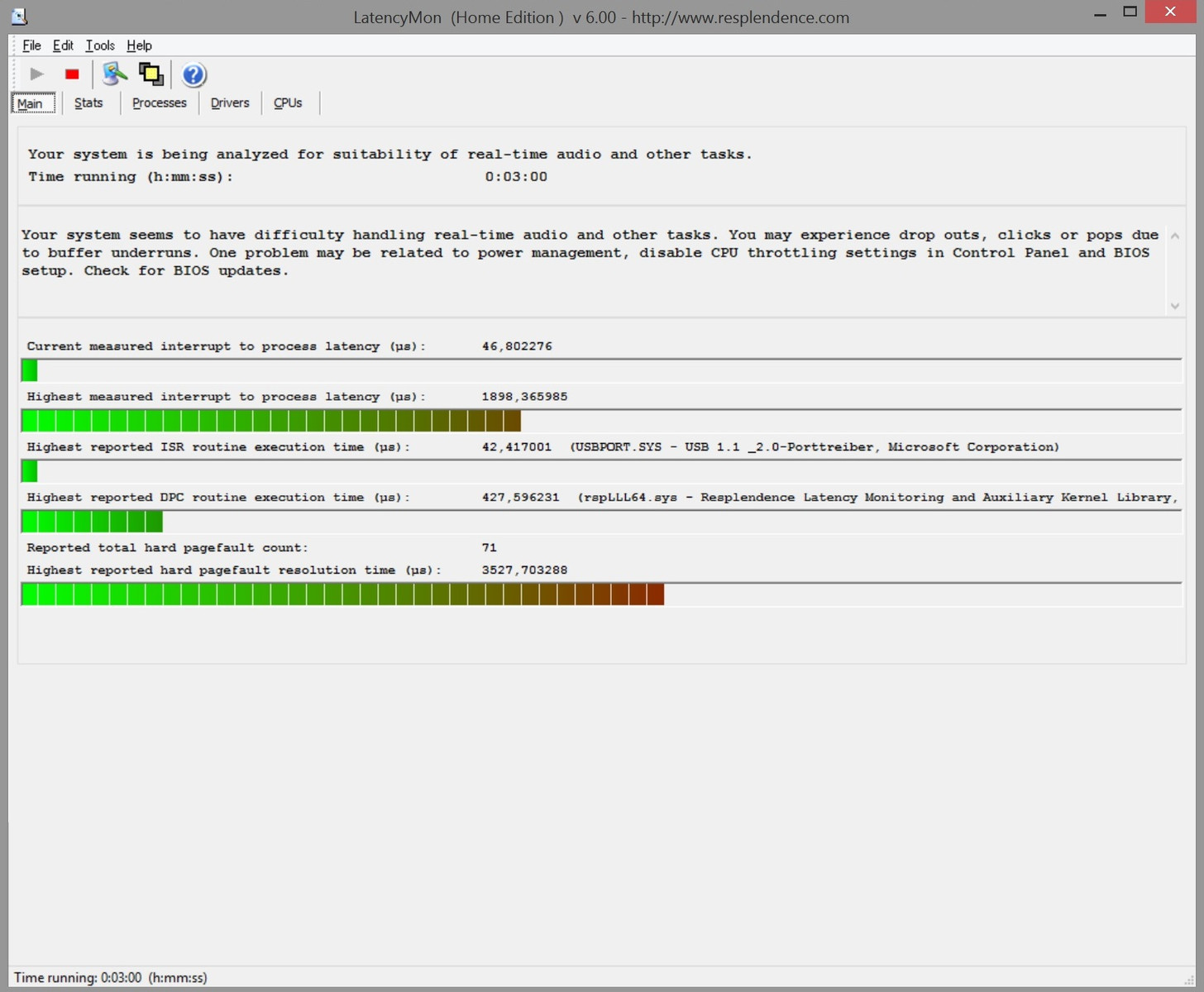Screen dimensions: 1204x992
Task: Click the time running value 0:03:00
Action: [516, 177]
